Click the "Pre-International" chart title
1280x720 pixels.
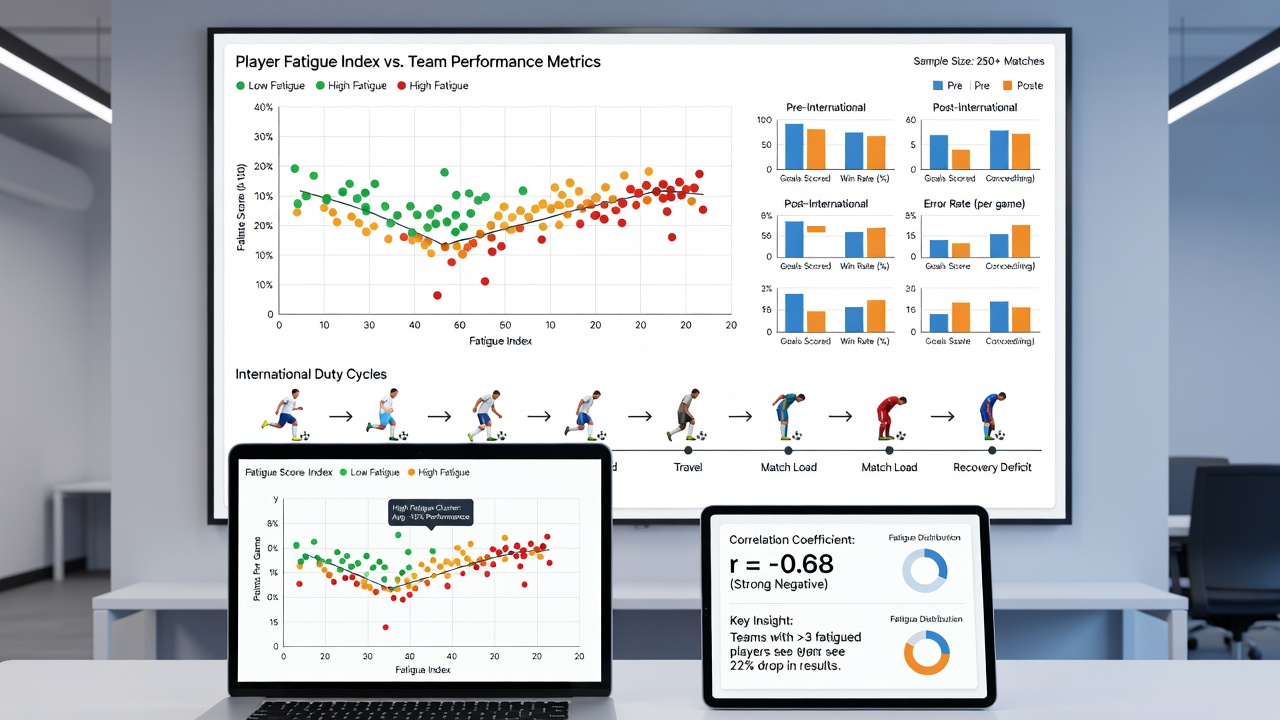[x=826, y=107]
